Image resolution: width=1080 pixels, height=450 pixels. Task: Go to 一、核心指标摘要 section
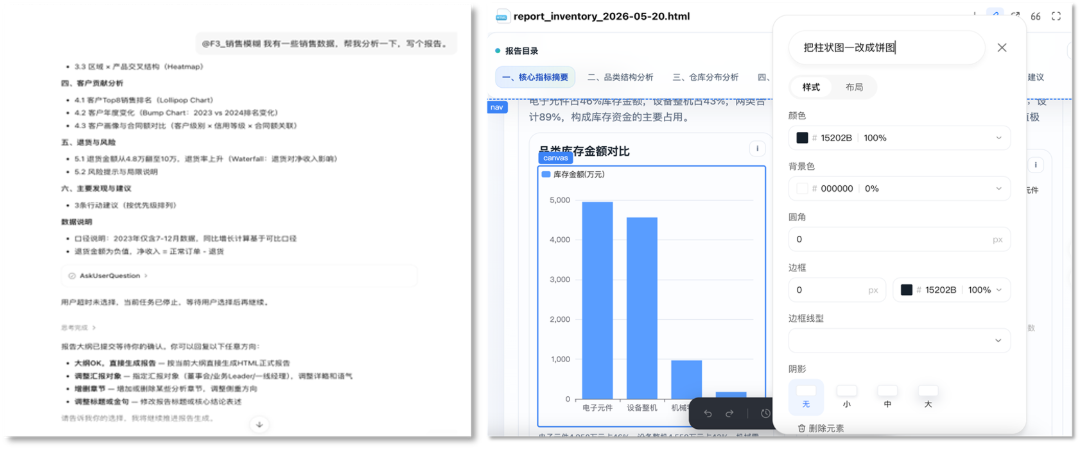point(535,77)
